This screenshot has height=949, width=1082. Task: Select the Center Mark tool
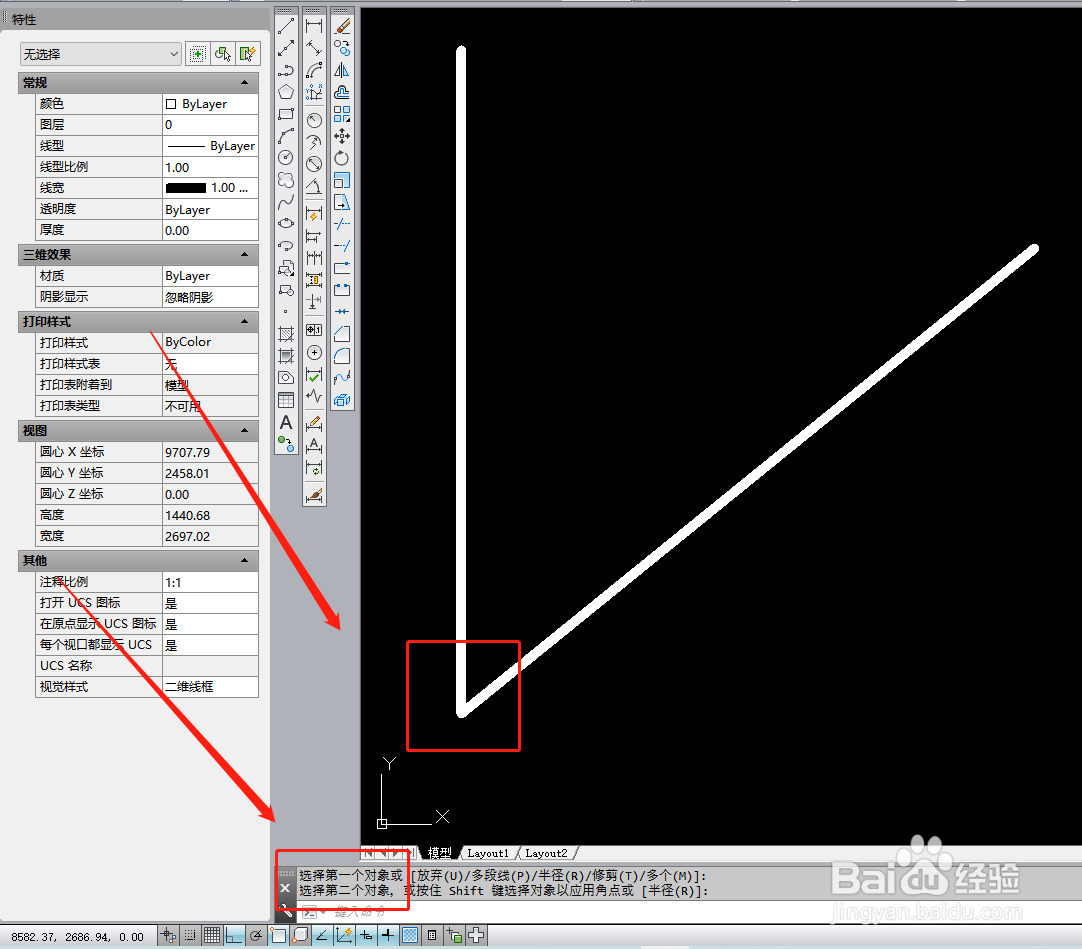point(314,353)
